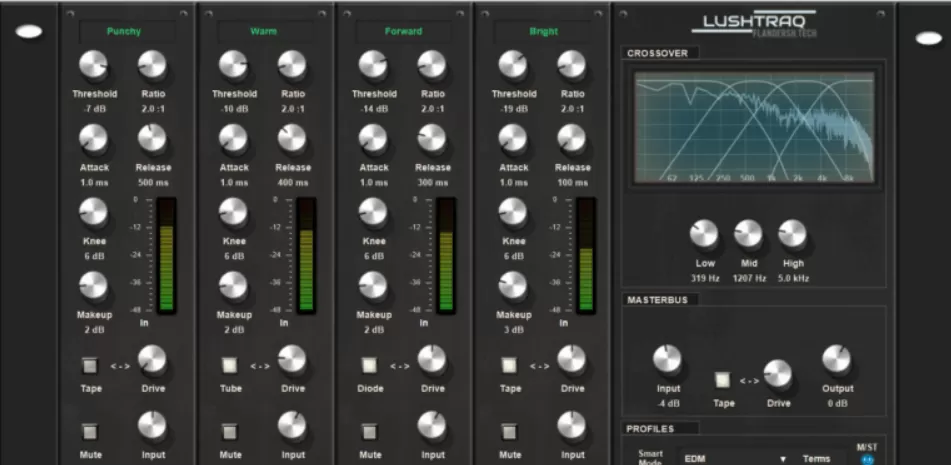Click the Forward band Ratio knob
This screenshot has height=465, width=951.
click(432, 64)
